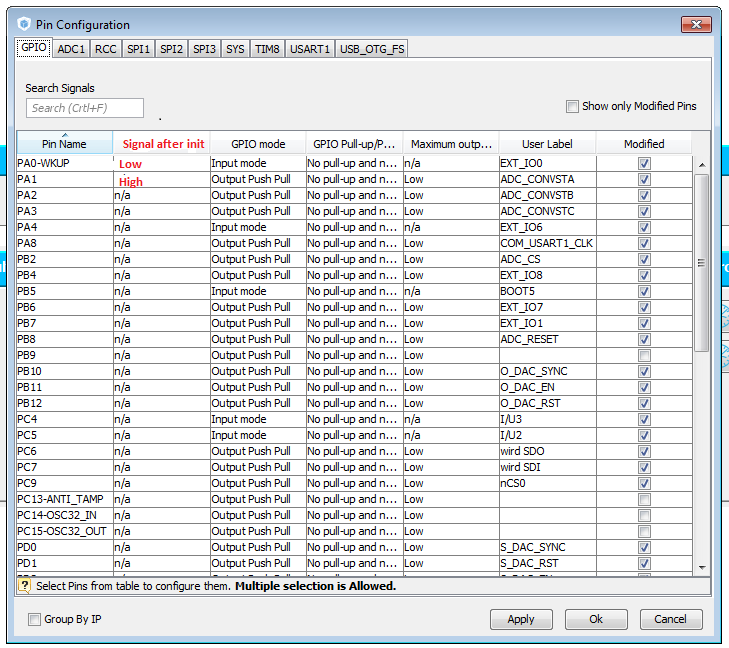
Task: Click Input mode cell for PA4
Action: (x=258, y=227)
